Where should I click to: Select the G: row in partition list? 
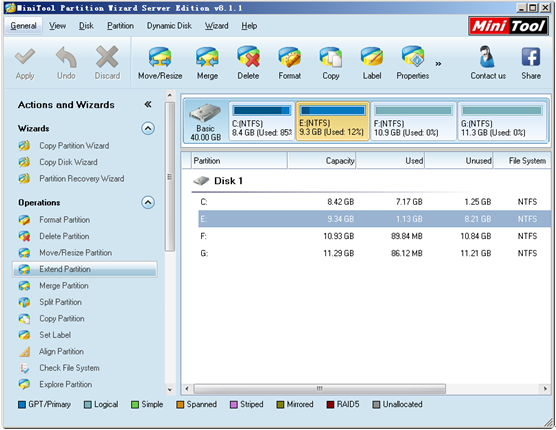pos(374,253)
